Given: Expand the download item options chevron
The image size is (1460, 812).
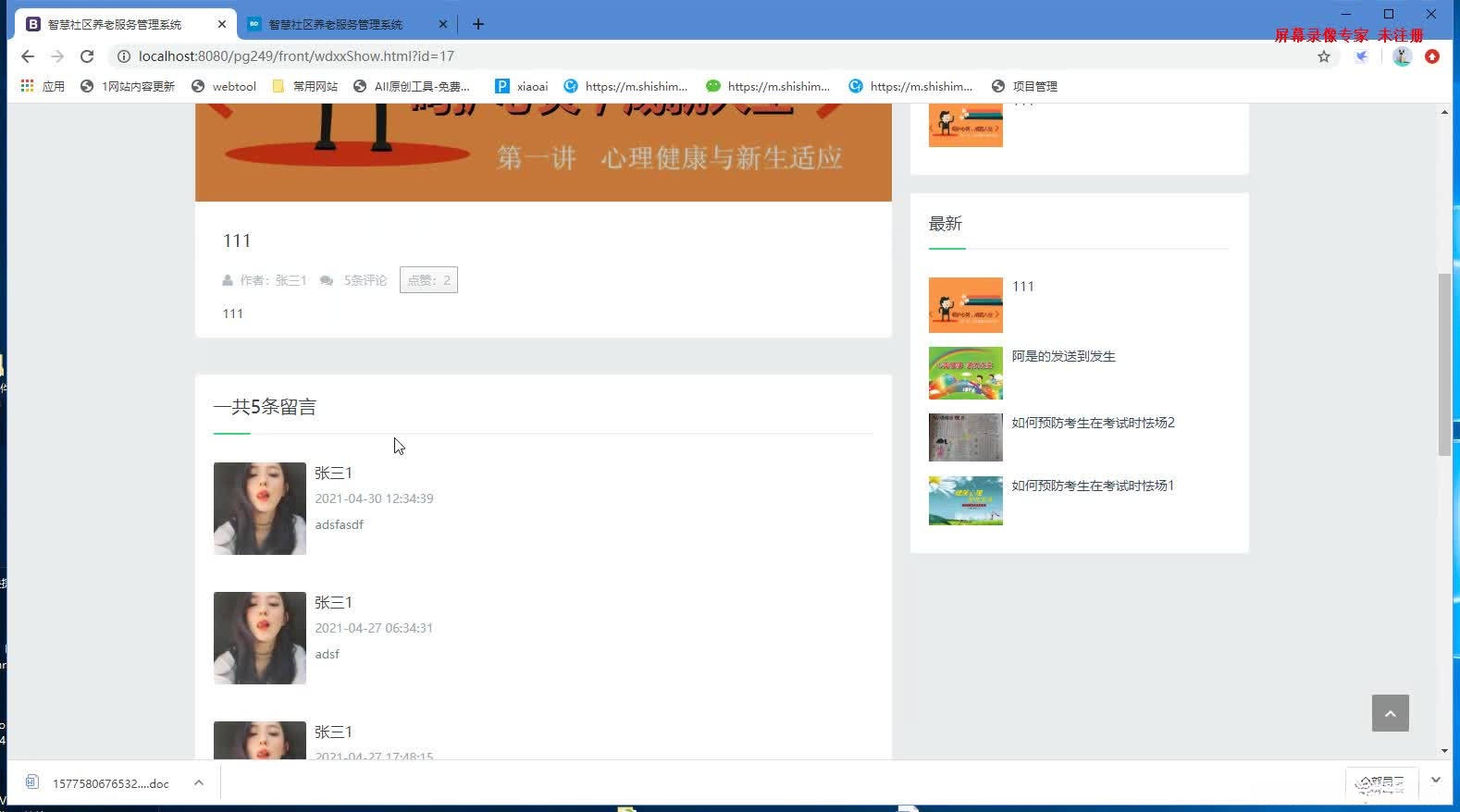Looking at the screenshot, I should tap(198, 782).
